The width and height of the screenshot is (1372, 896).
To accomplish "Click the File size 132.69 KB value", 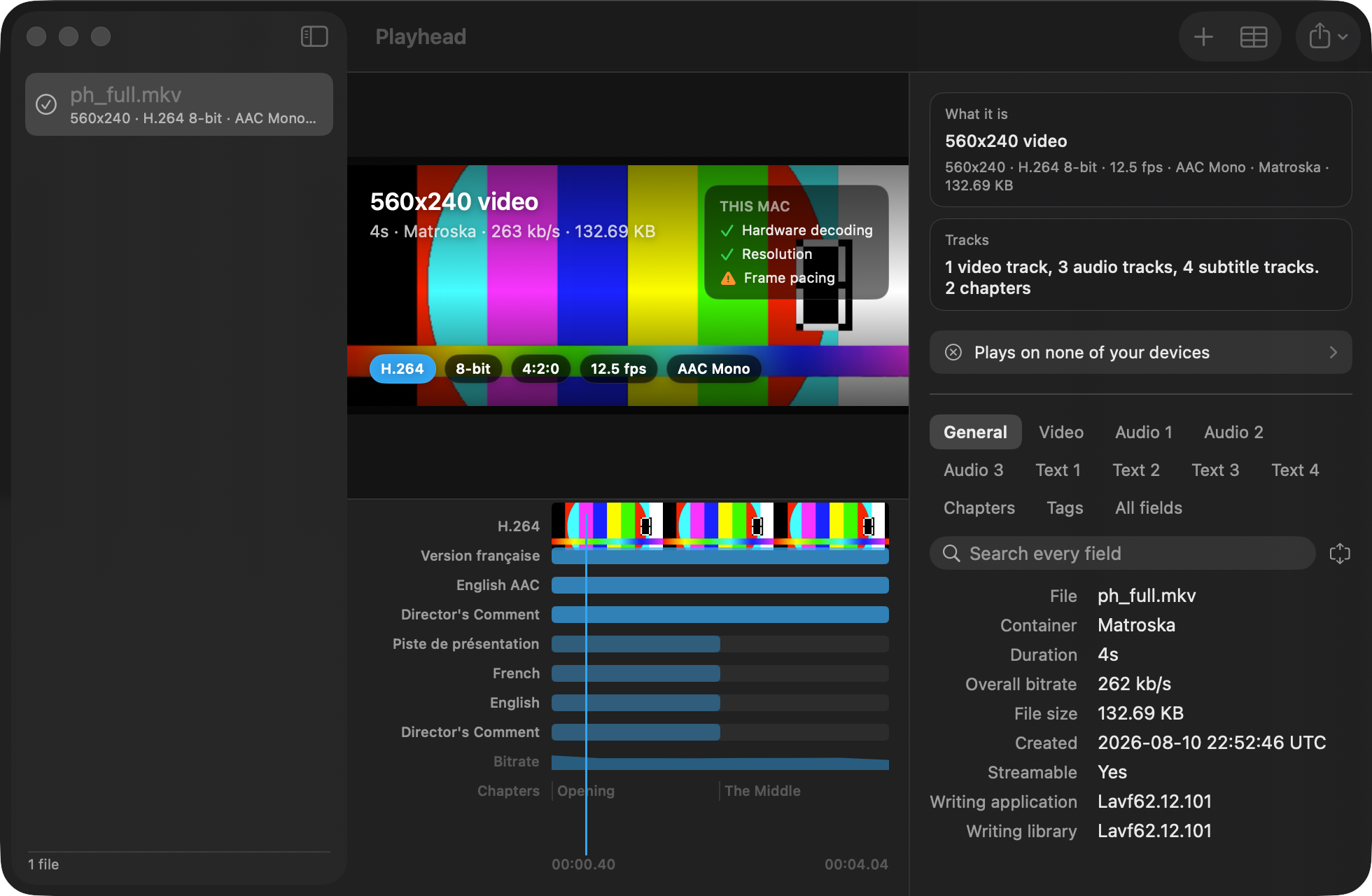I will point(1140,713).
